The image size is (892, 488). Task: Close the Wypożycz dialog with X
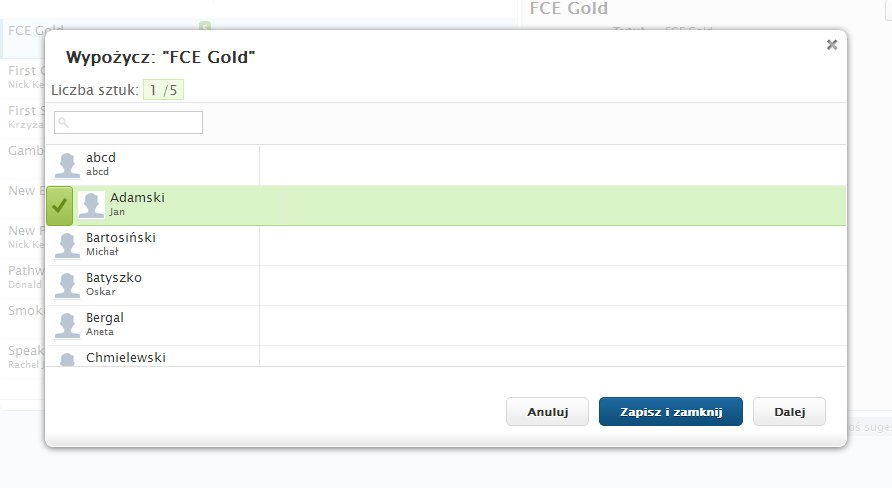[x=832, y=44]
